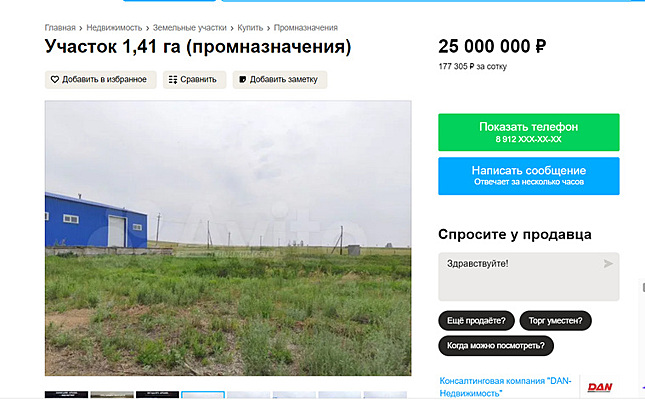
Task: Open Промназначения category breadcrumb
Action: (306, 28)
